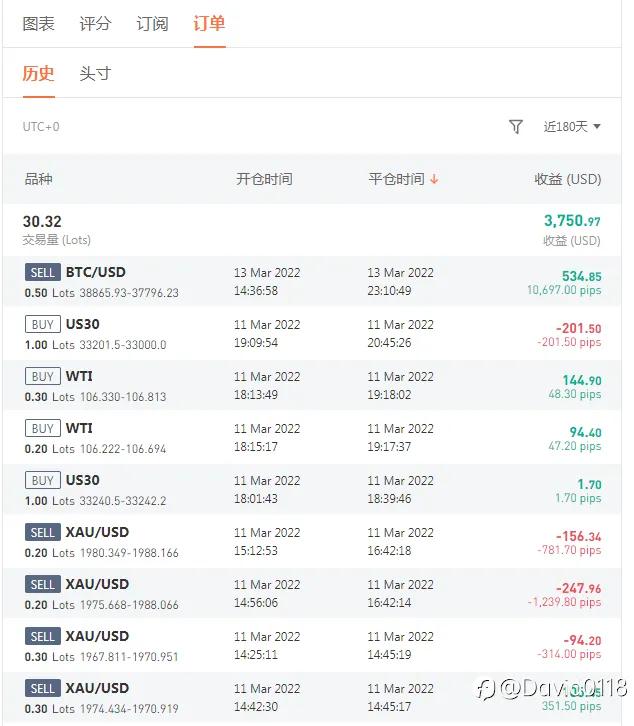
Task: Click the sort arrow beside 平仓时间
Action: pos(434,179)
